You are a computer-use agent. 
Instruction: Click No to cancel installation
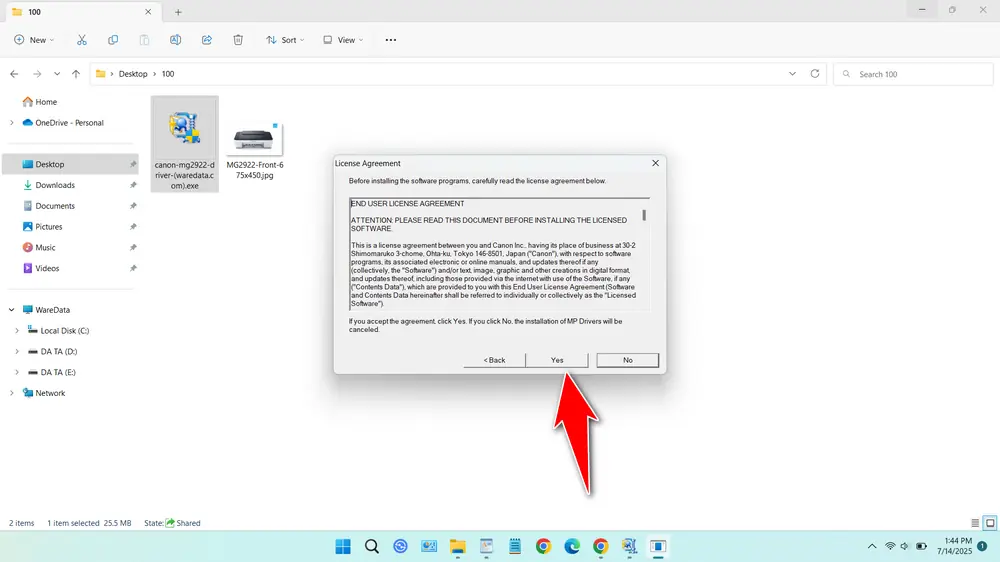click(628, 360)
